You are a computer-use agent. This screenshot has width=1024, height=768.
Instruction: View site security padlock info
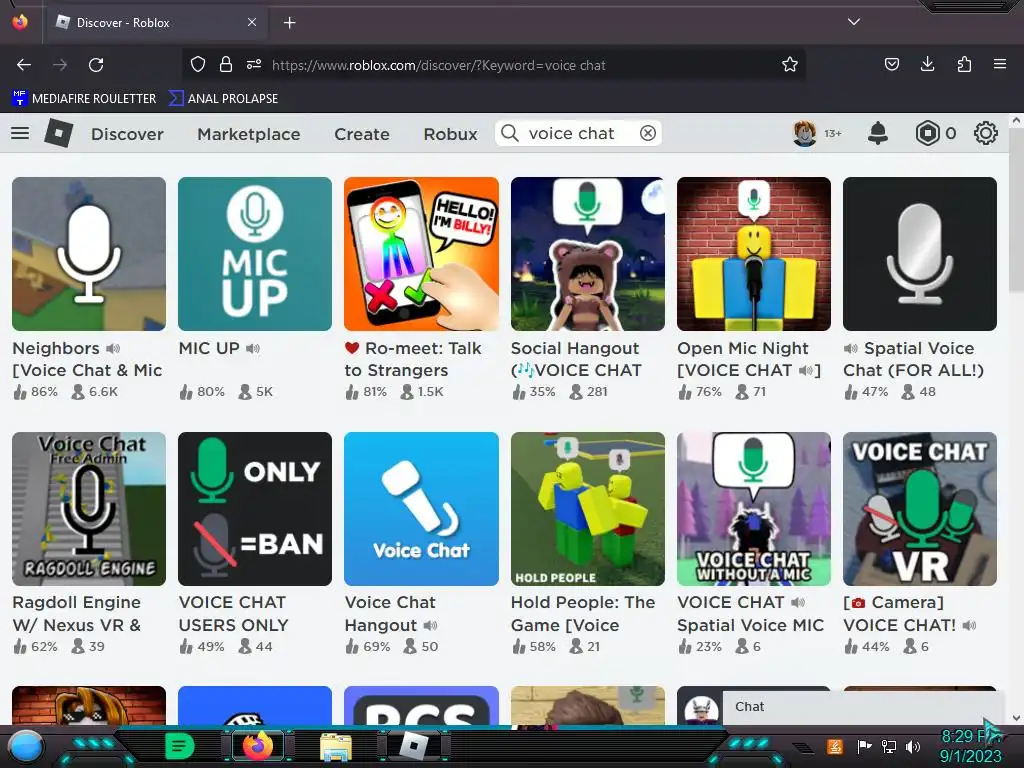pos(226,64)
